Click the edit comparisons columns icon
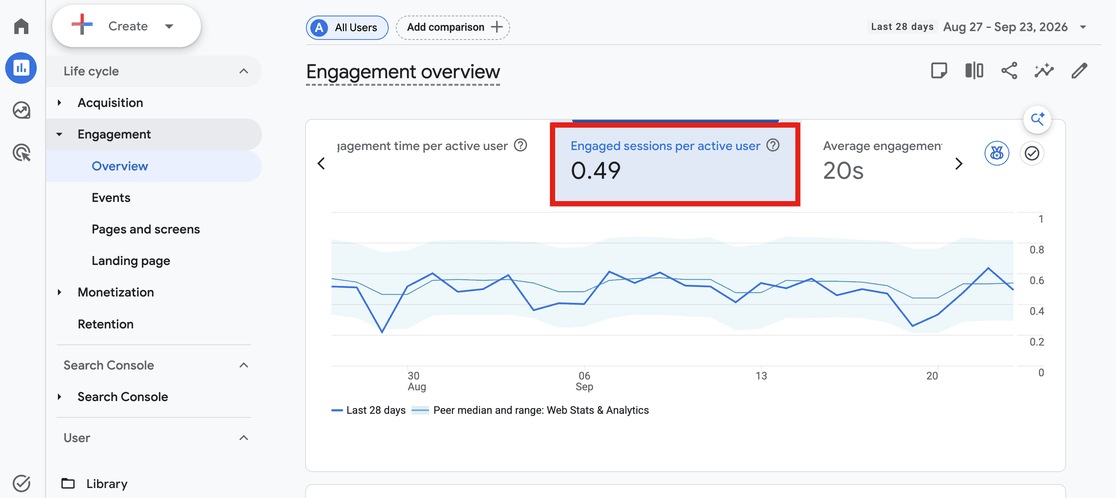1116x498 pixels. pos(974,70)
